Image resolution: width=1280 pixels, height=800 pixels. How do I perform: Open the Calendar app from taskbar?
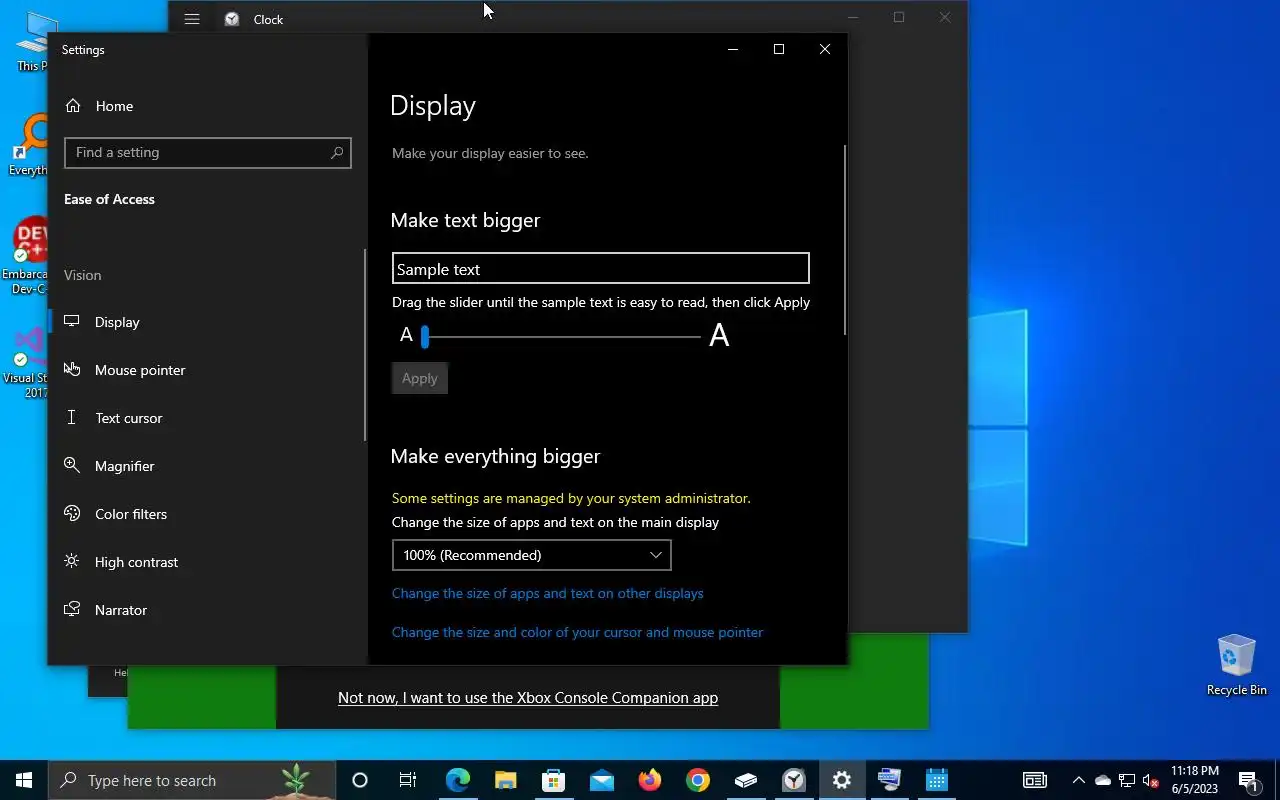tap(936, 780)
